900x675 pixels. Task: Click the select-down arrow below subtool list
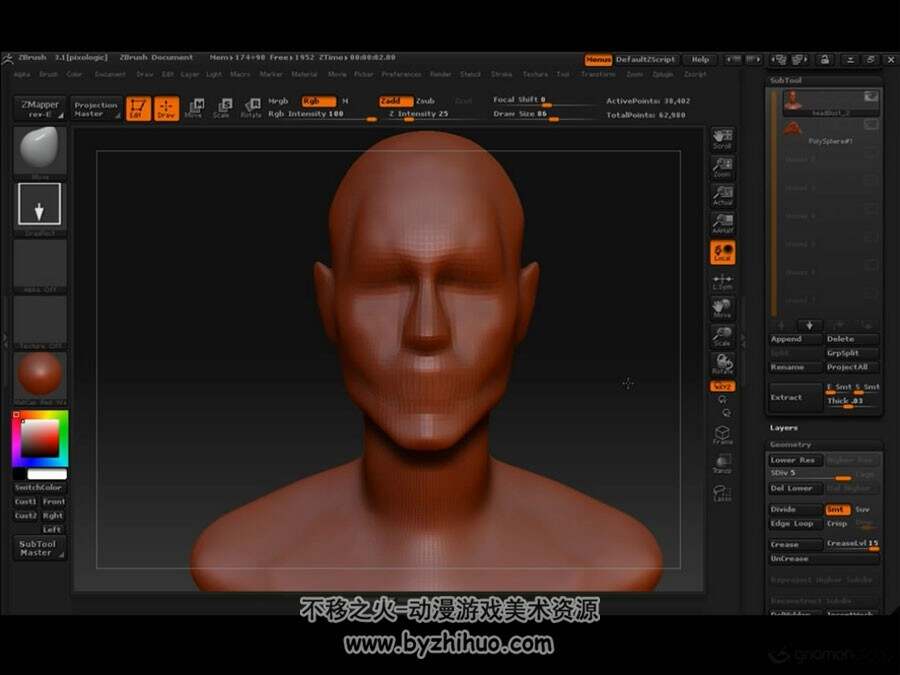click(809, 325)
